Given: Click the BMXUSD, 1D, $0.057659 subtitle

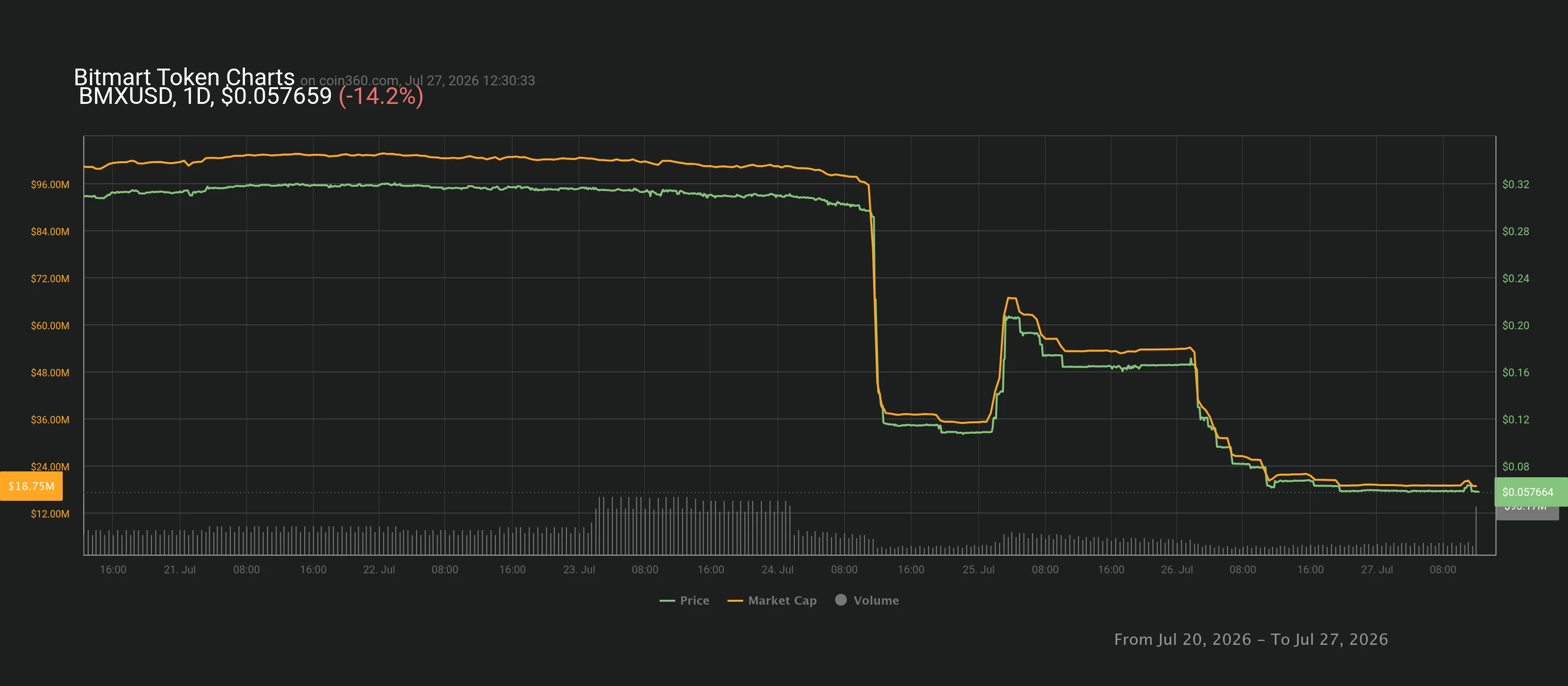Looking at the screenshot, I should point(205,96).
